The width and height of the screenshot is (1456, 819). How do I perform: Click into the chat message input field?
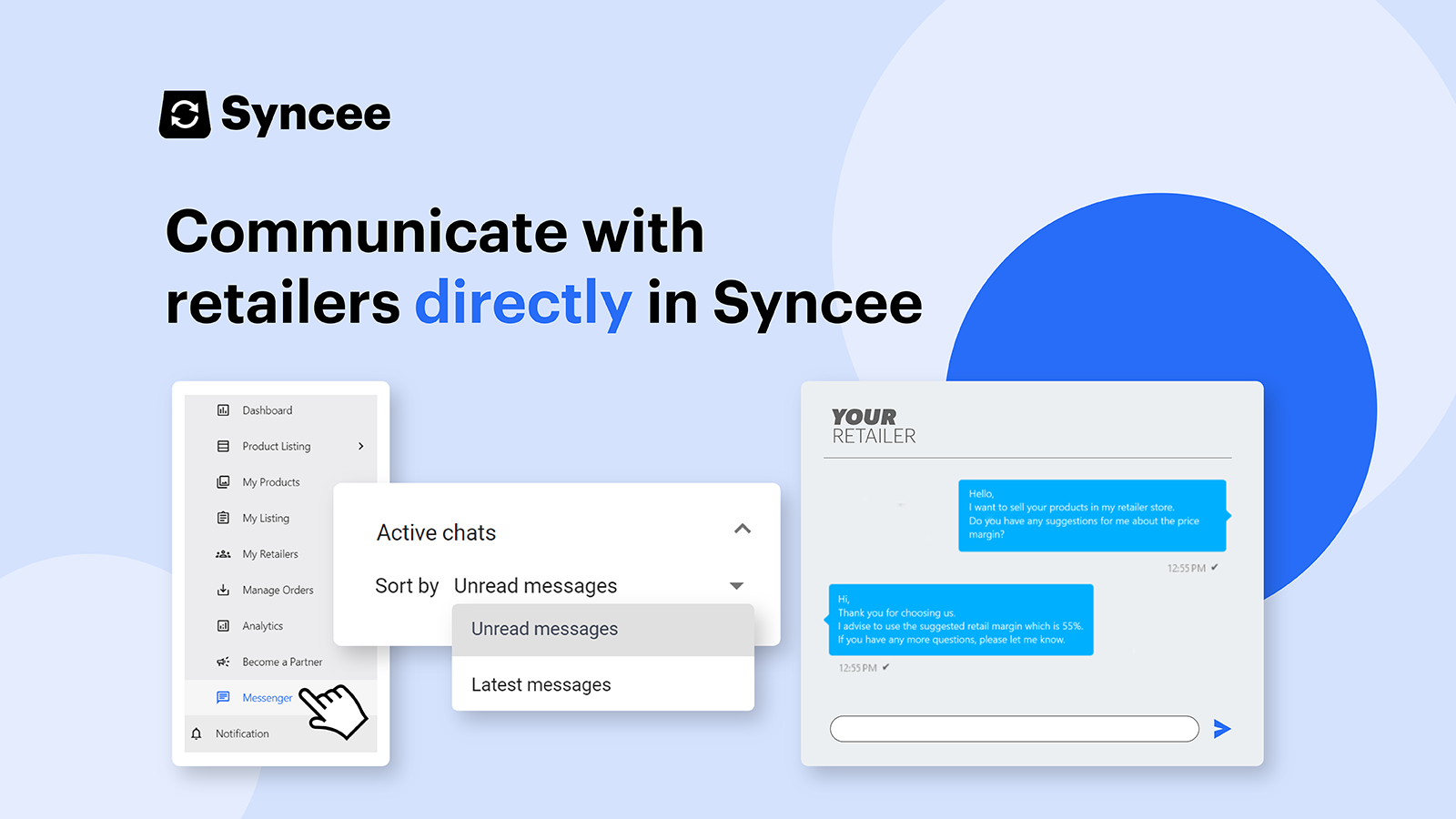(1015, 729)
